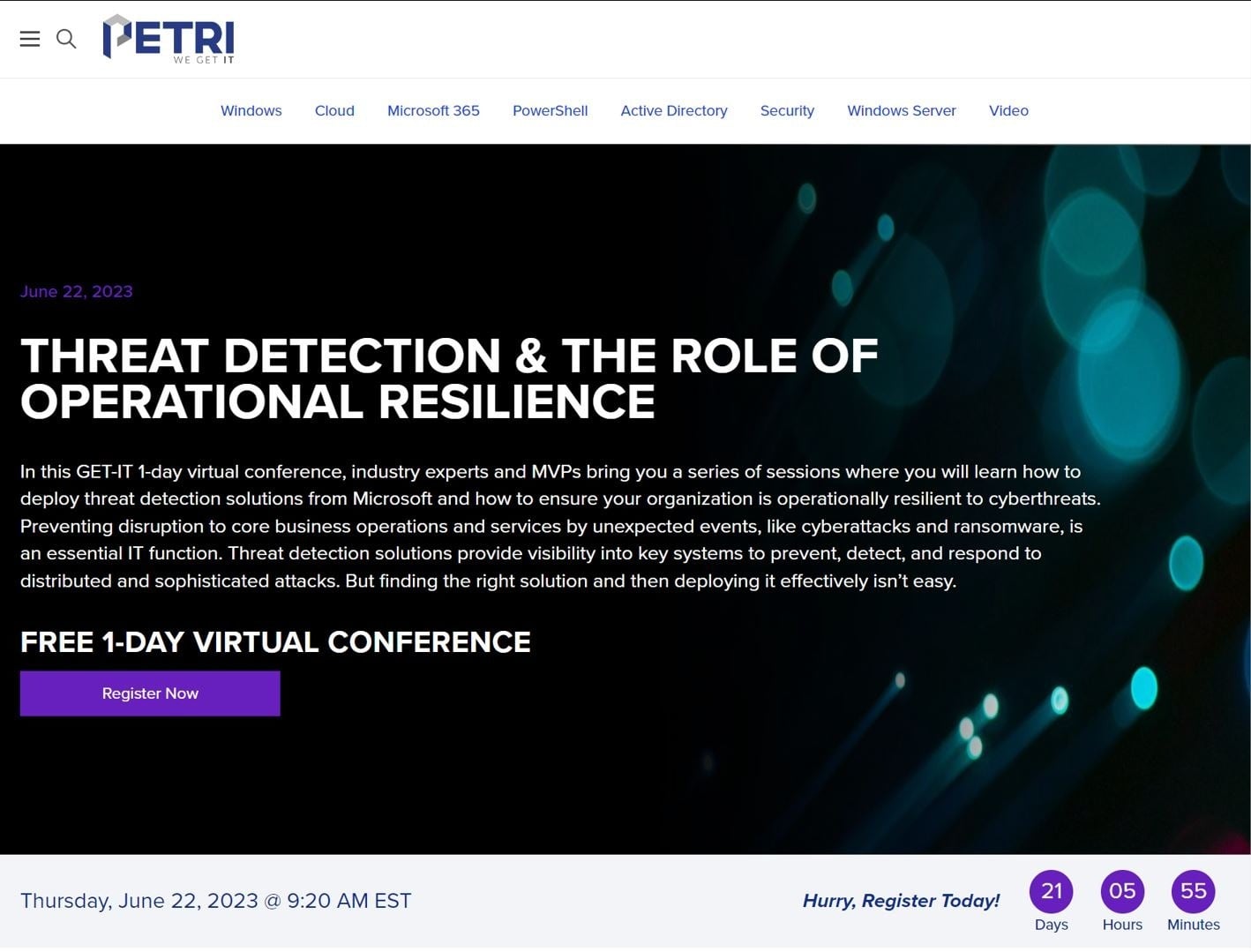Click the Register Now button

click(x=150, y=693)
